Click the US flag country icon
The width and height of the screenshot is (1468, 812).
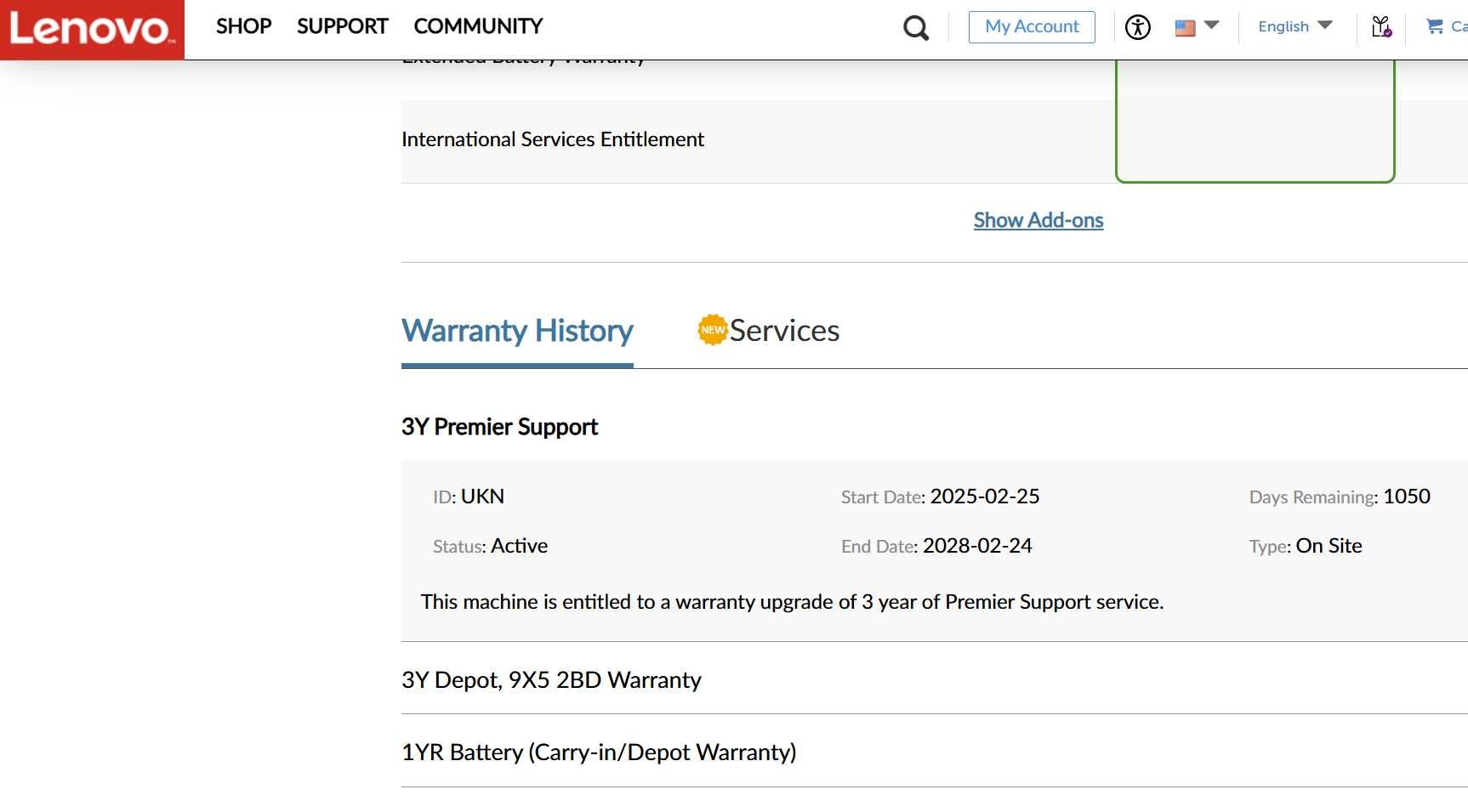click(1185, 28)
